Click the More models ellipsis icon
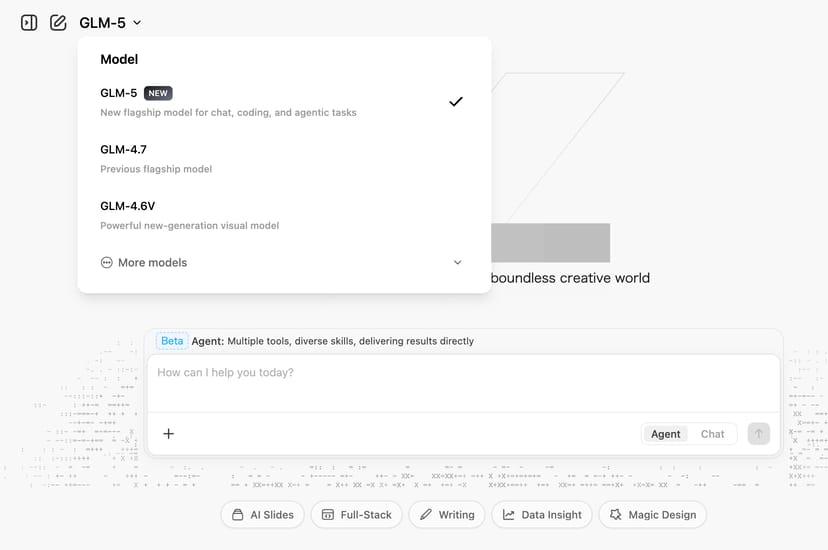Screen dimensions: 828x550 point(107,262)
